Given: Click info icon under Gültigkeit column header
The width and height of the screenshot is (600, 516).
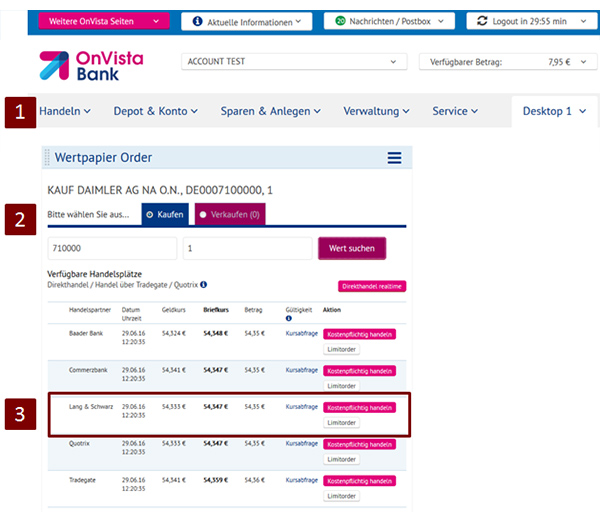Looking at the screenshot, I should pyautogui.click(x=289, y=321).
